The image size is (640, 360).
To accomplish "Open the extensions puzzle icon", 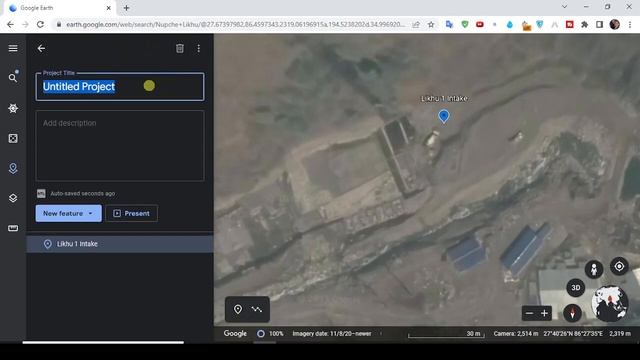I will [x=584, y=24].
